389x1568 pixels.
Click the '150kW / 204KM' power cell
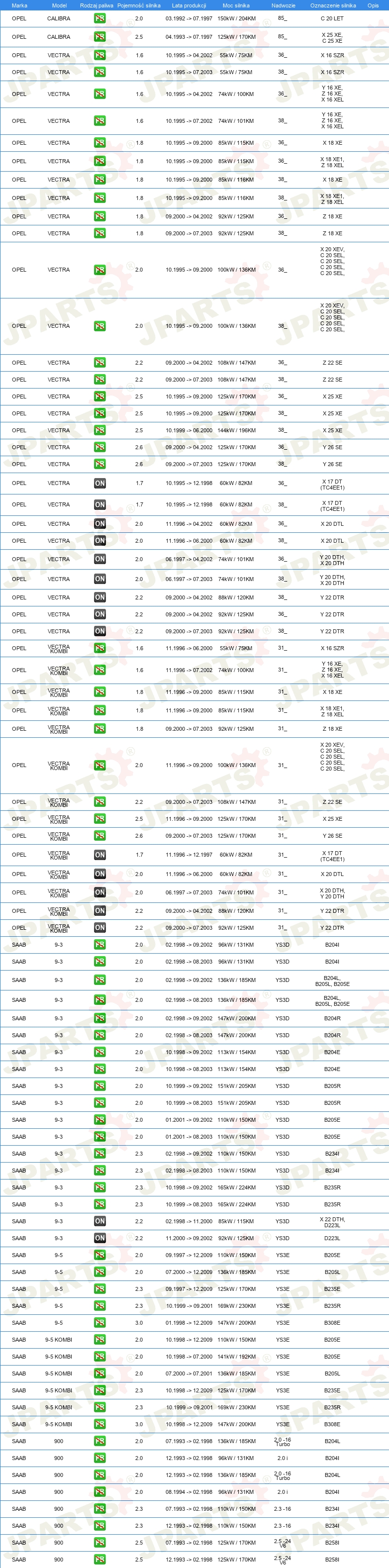point(237,19)
